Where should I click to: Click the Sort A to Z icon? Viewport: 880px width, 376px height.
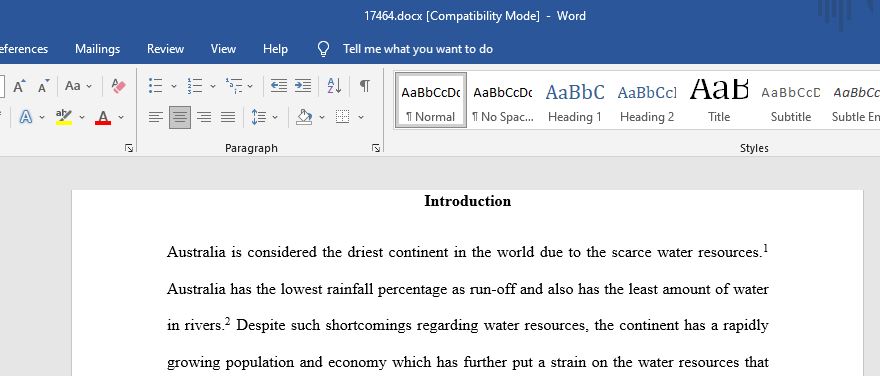[x=334, y=86]
